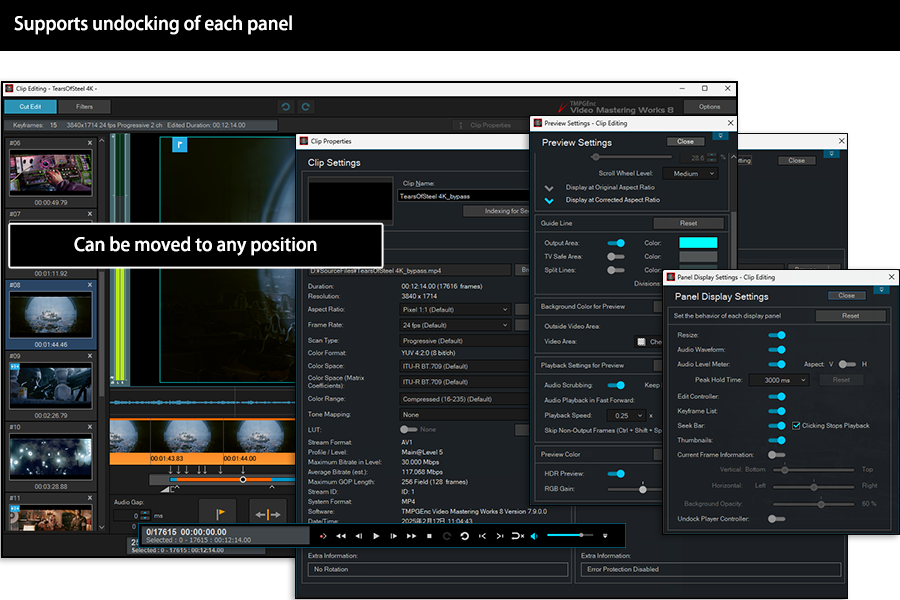Jump to the previous keyframe in player controller
The image size is (900, 600).
pos(482,536)
